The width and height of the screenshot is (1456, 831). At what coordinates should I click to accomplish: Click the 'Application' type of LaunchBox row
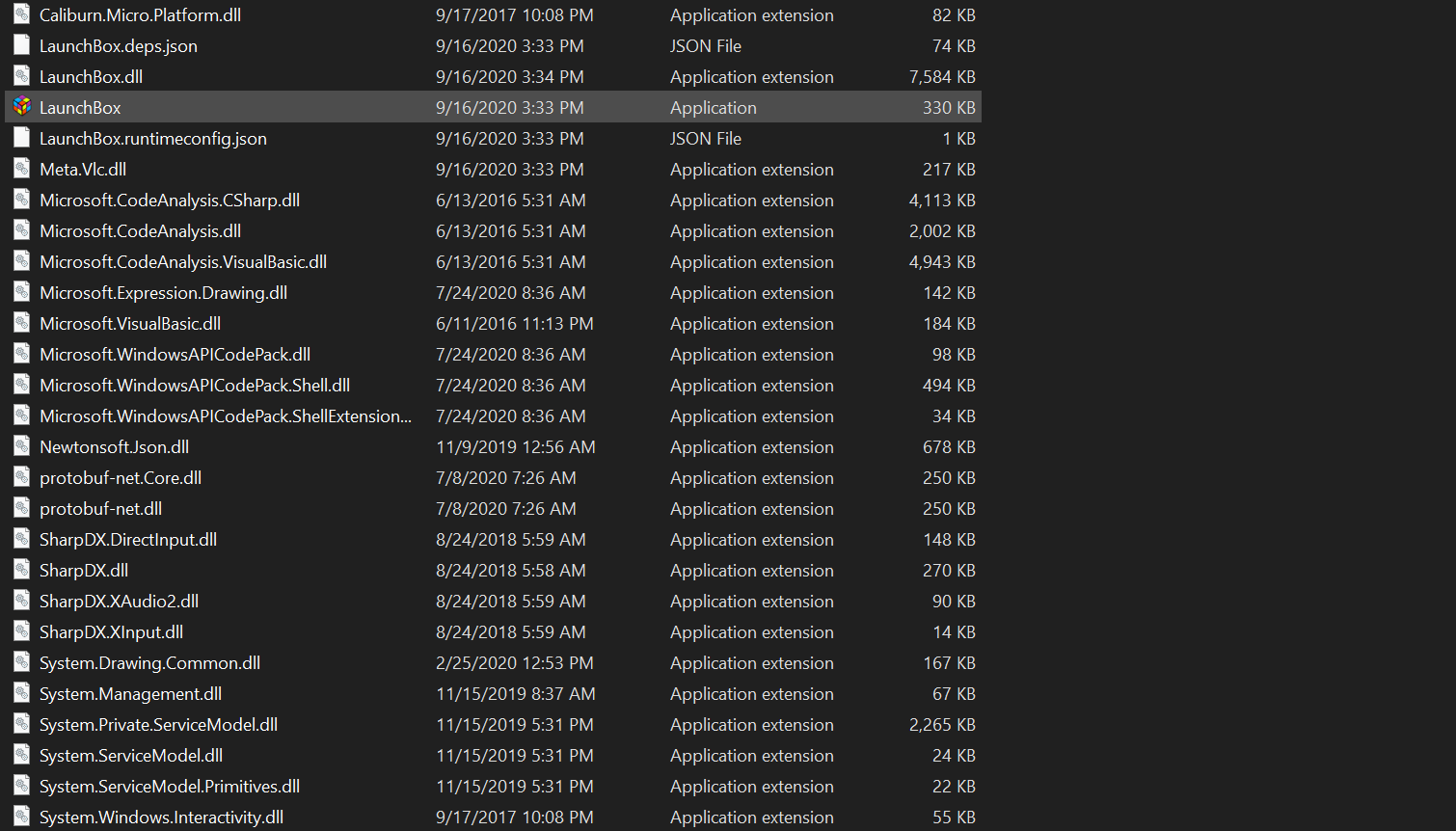coord(714,108)
